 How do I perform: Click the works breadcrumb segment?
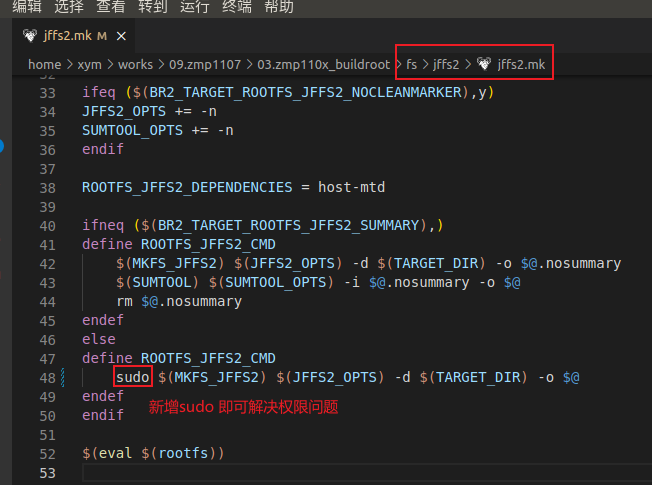click(x=136, y=64)
